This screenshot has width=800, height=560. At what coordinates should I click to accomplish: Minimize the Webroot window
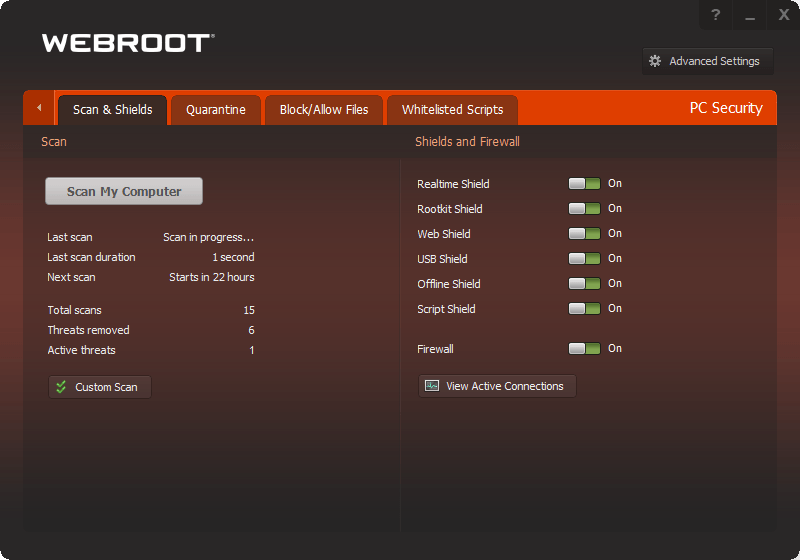(x=749, y=15)
